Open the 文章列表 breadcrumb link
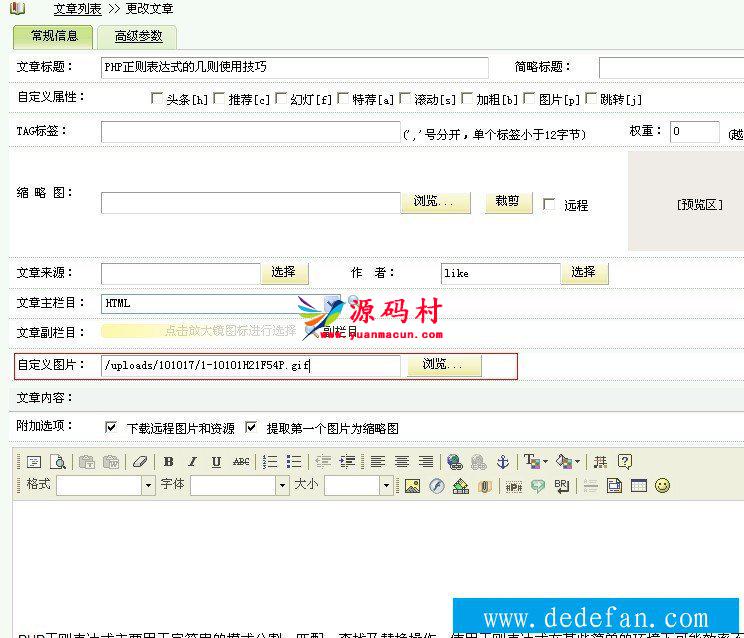 (x=77, y=9)
